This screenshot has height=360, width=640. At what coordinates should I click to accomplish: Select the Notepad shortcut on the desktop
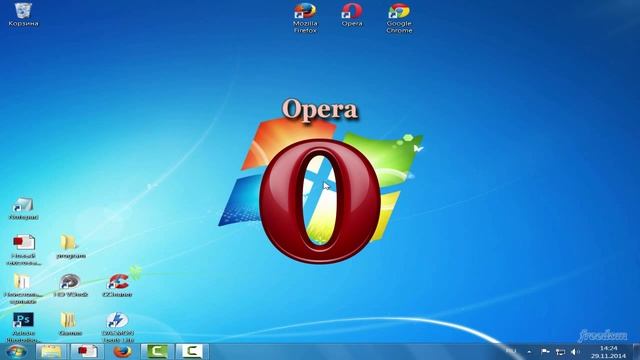pyautogui.click(x=23, y=209)
